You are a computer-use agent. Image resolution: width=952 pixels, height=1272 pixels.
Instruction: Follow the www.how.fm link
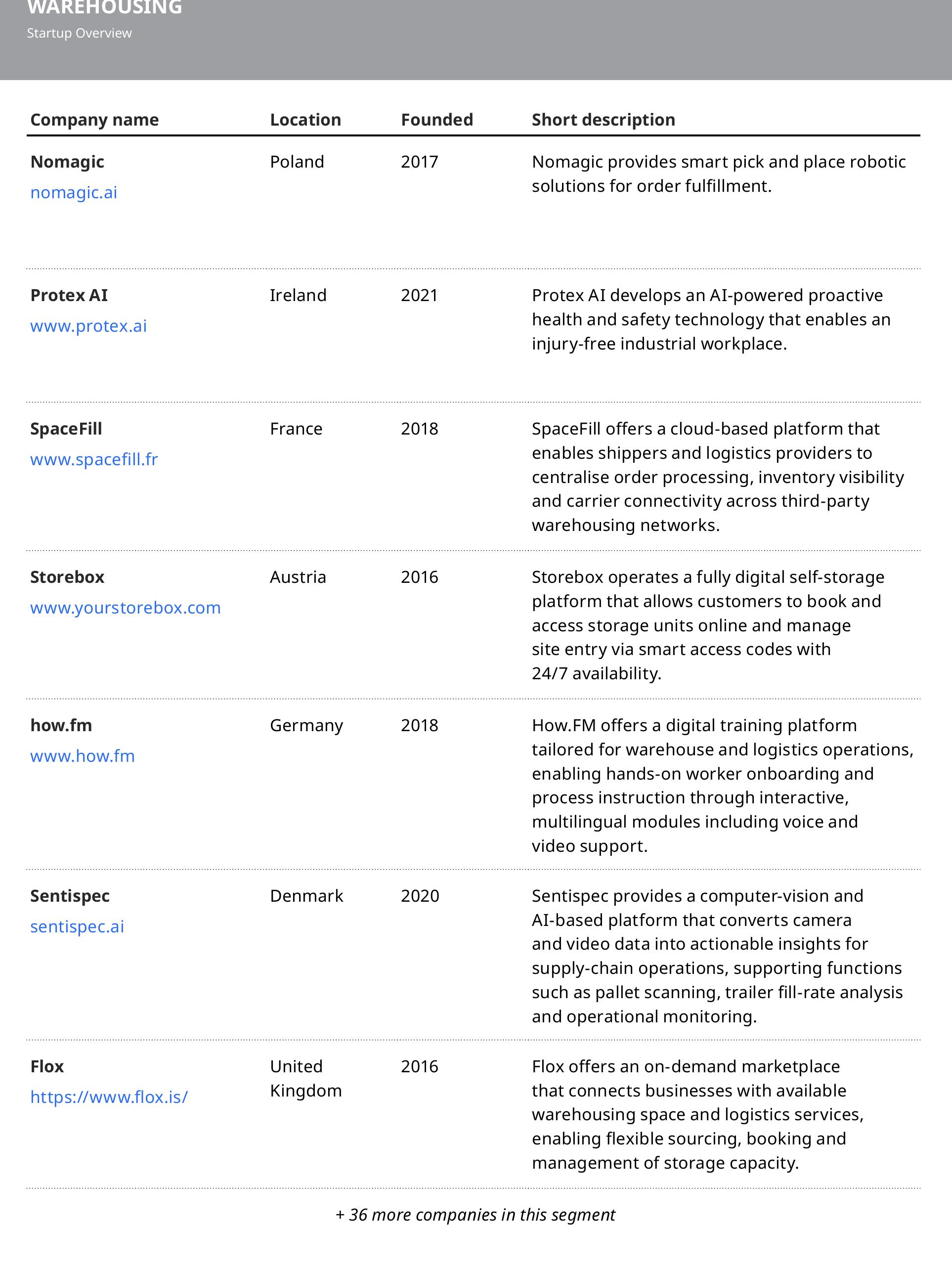click(82, 756)
